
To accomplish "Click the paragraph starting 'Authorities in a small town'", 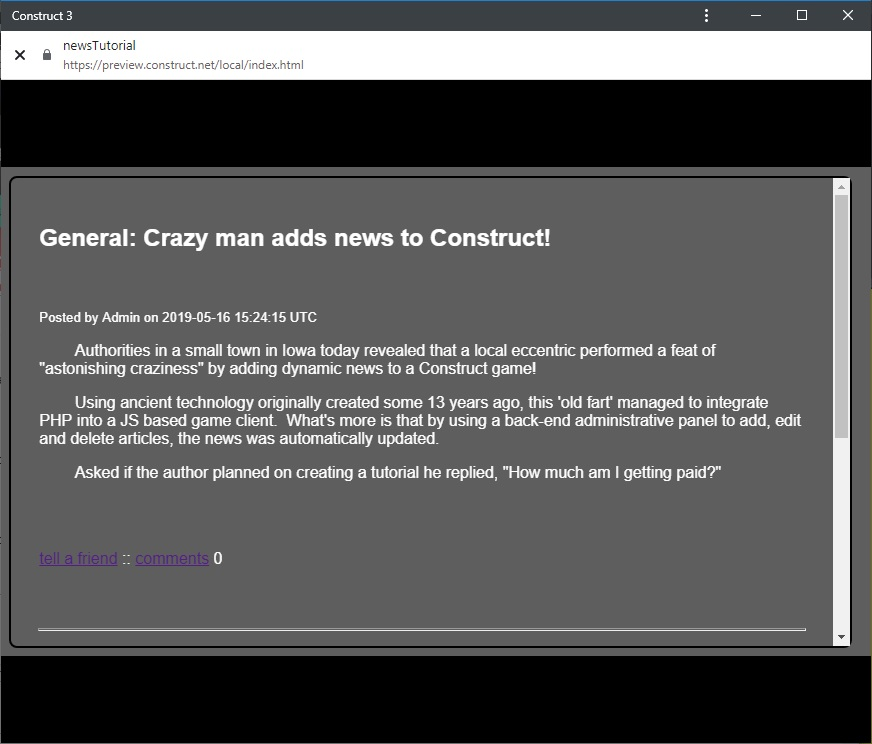I will point(377,359).
